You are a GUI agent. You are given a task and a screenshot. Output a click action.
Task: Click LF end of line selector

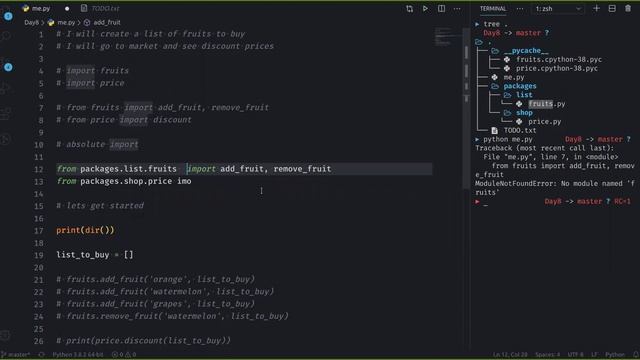click(x=594, y=355)
